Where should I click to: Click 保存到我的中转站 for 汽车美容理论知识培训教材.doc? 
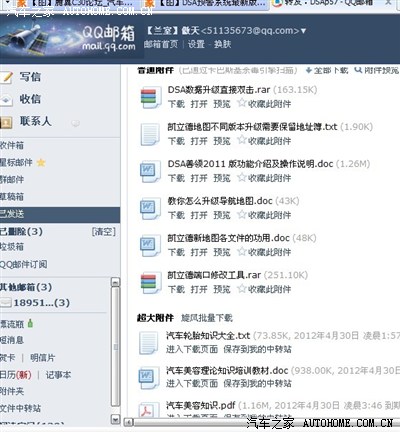[x=257, y=383]
